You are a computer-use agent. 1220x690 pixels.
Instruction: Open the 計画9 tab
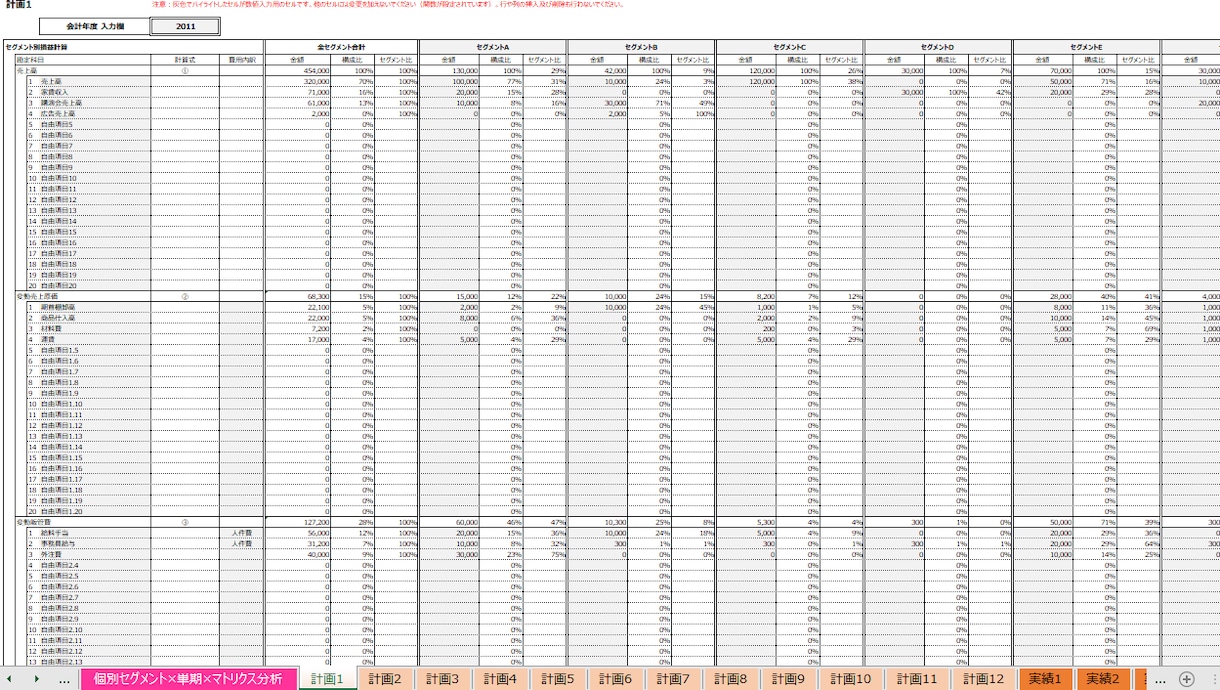tap(789, 679)
